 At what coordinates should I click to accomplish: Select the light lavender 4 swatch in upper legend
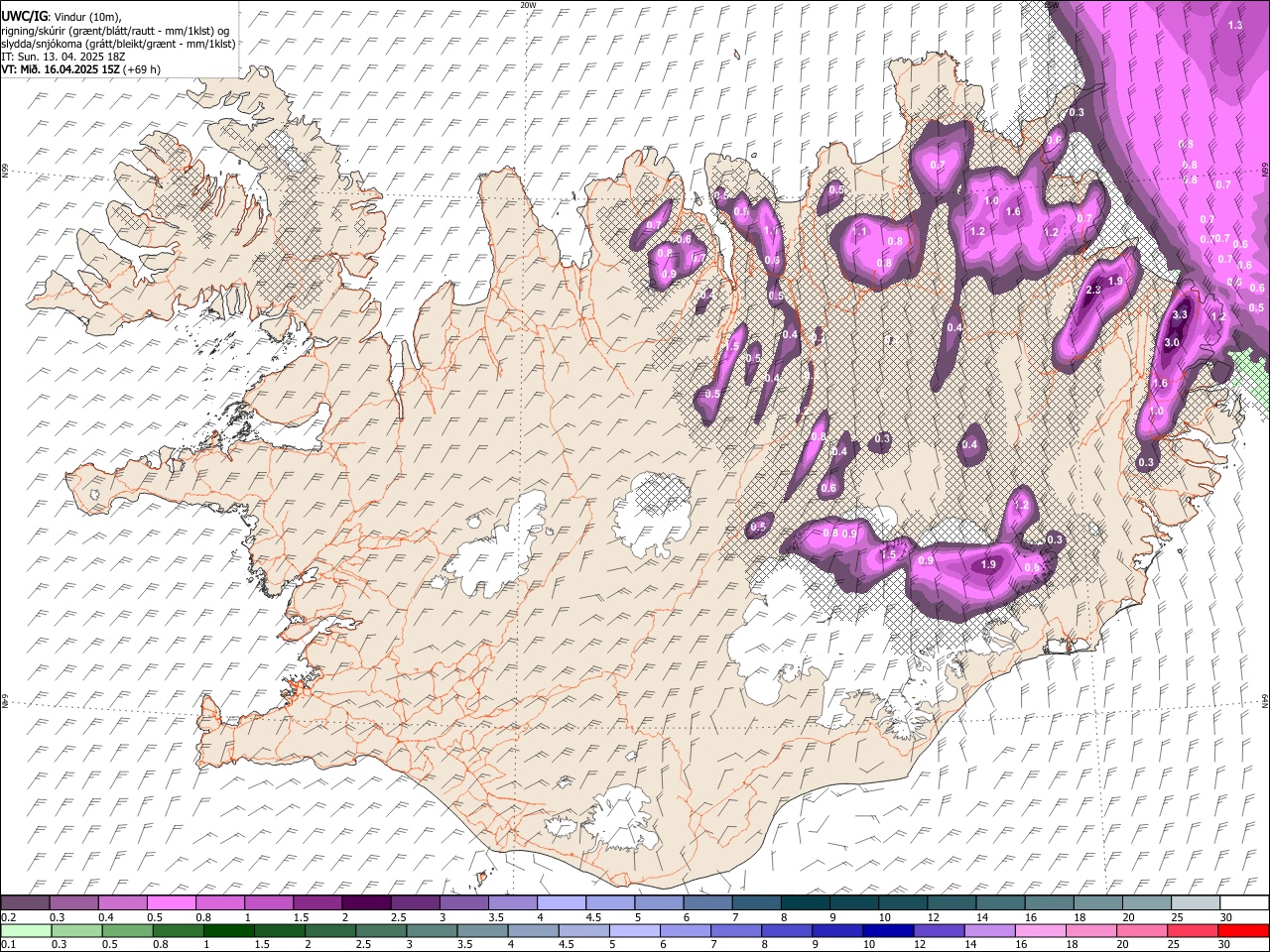pyautogui.click(x=562, y=902)
